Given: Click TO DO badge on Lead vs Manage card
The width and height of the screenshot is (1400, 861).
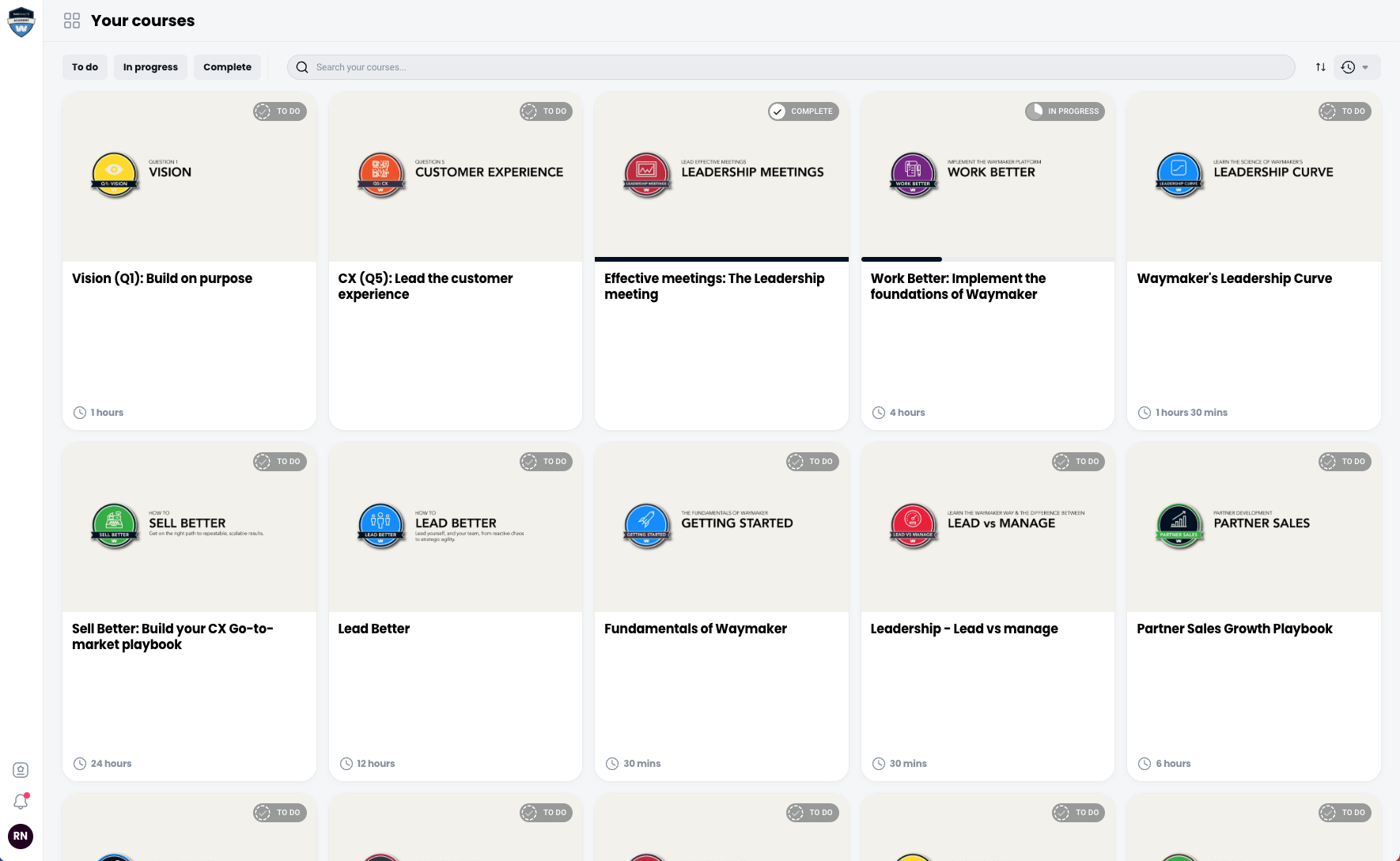Looking at the screenshot, I should (x=1079, y=462).
